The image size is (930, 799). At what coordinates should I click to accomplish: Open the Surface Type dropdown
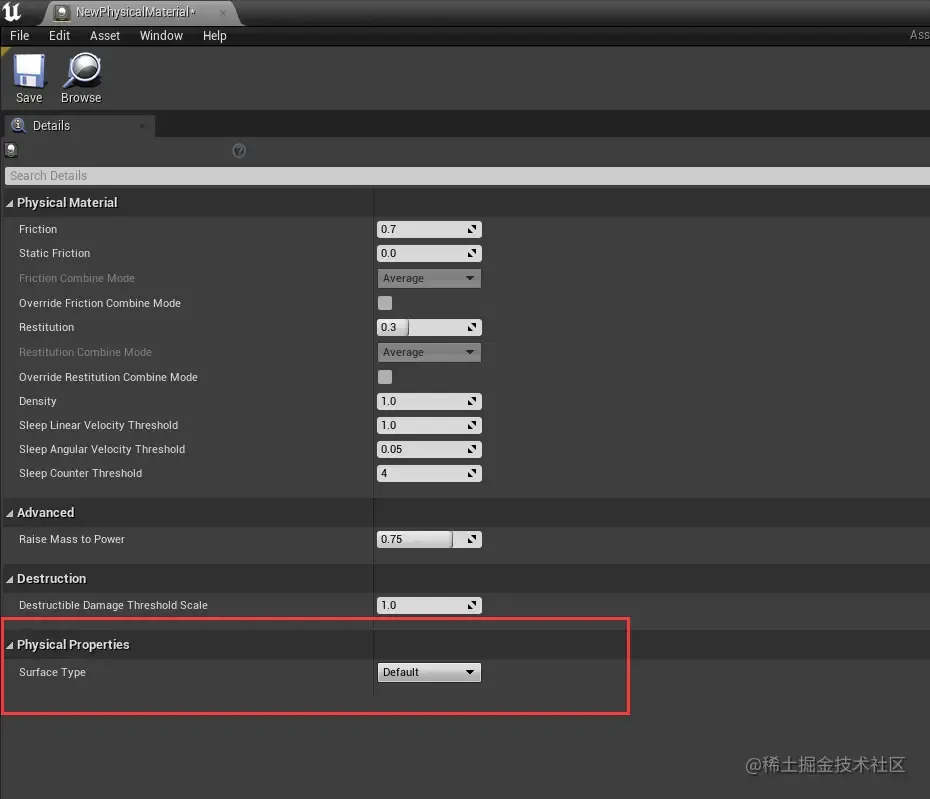coord(429,672)
